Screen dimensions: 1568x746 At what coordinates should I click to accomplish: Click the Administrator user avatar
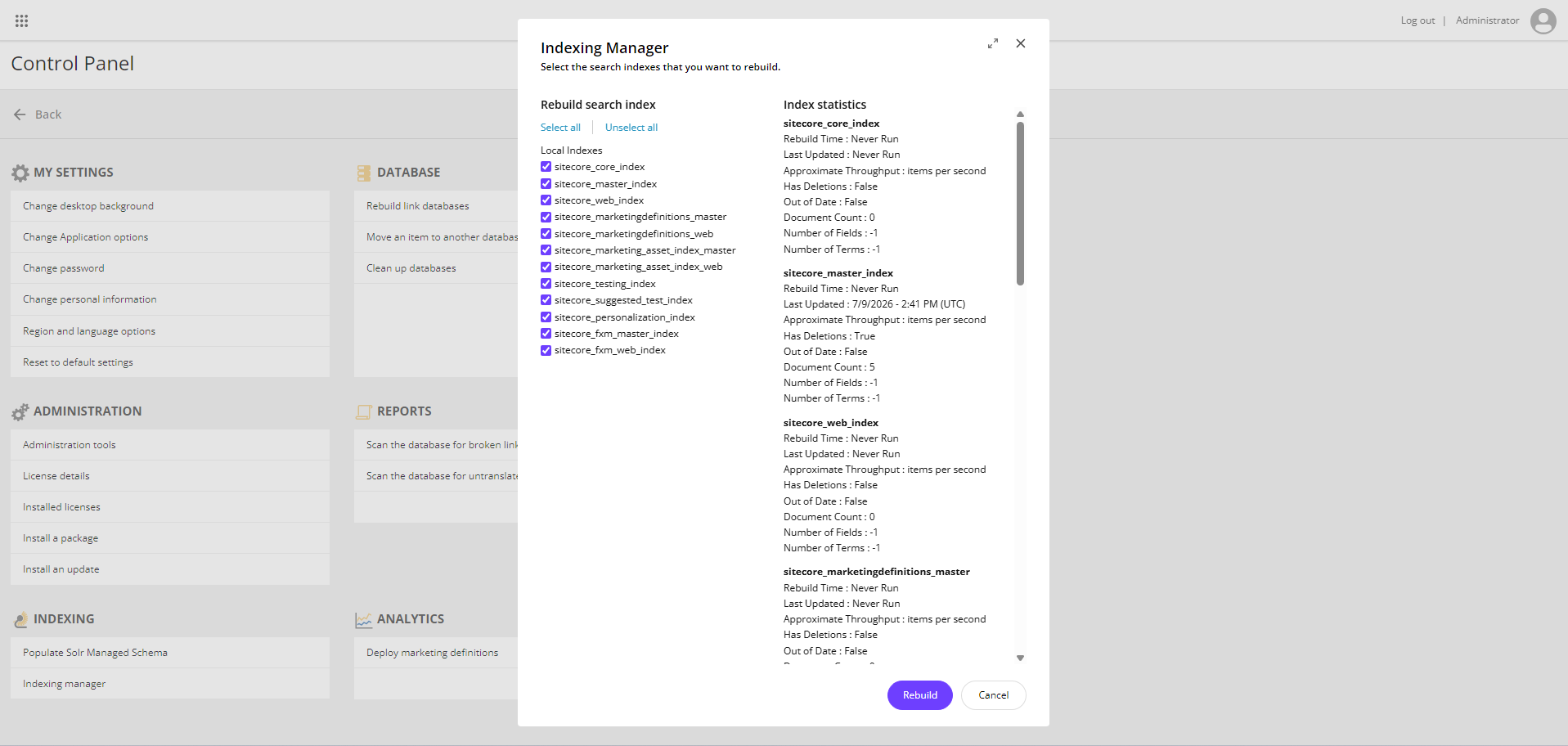click(1543, 20)
